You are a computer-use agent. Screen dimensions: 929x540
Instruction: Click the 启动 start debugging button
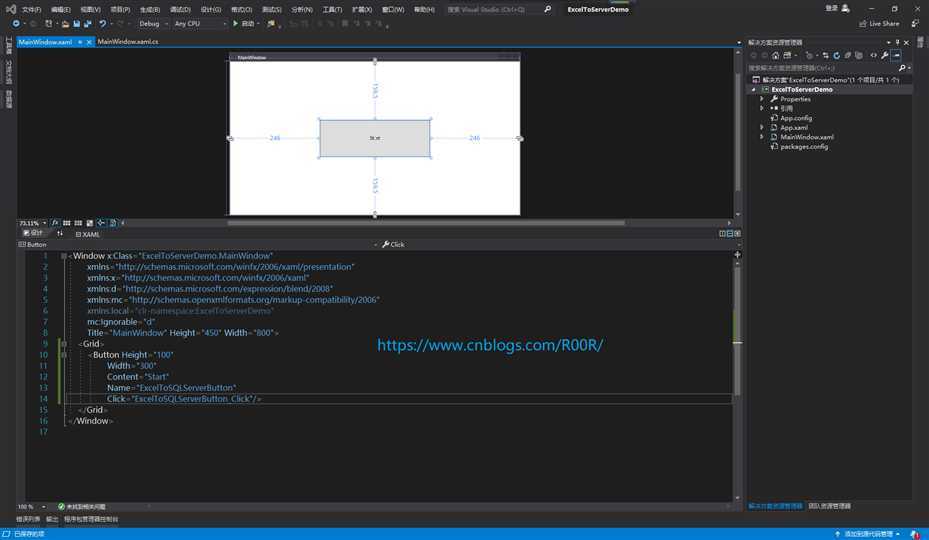[x=245, y=24]
